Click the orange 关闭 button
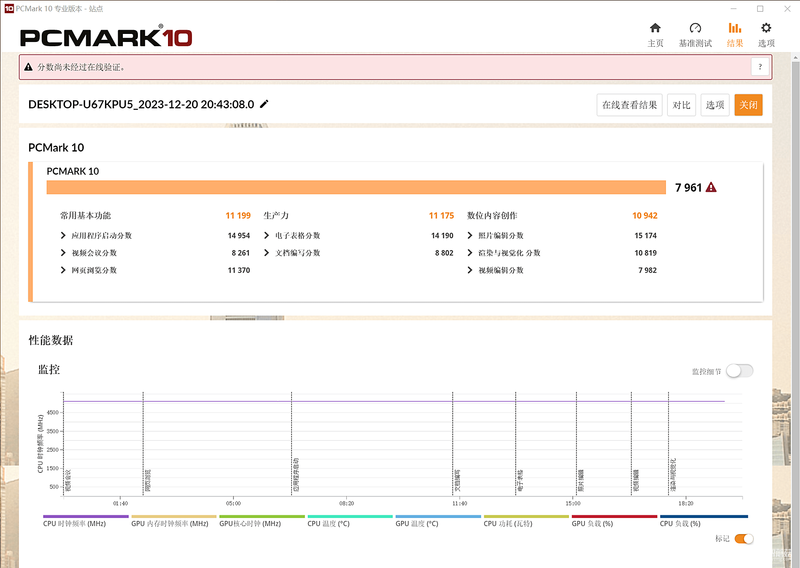 [748, 105]
